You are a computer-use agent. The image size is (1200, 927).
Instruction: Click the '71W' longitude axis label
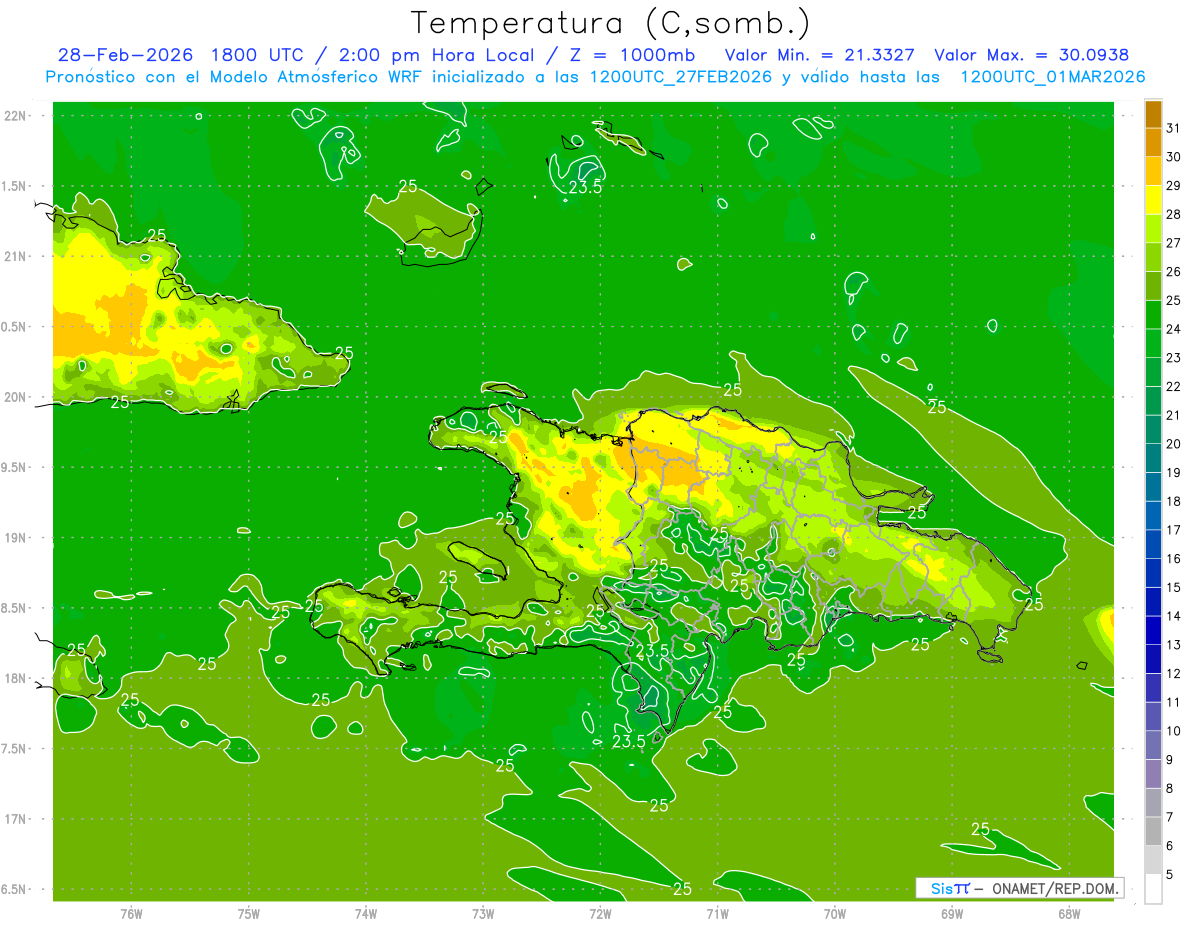point(717,914)
